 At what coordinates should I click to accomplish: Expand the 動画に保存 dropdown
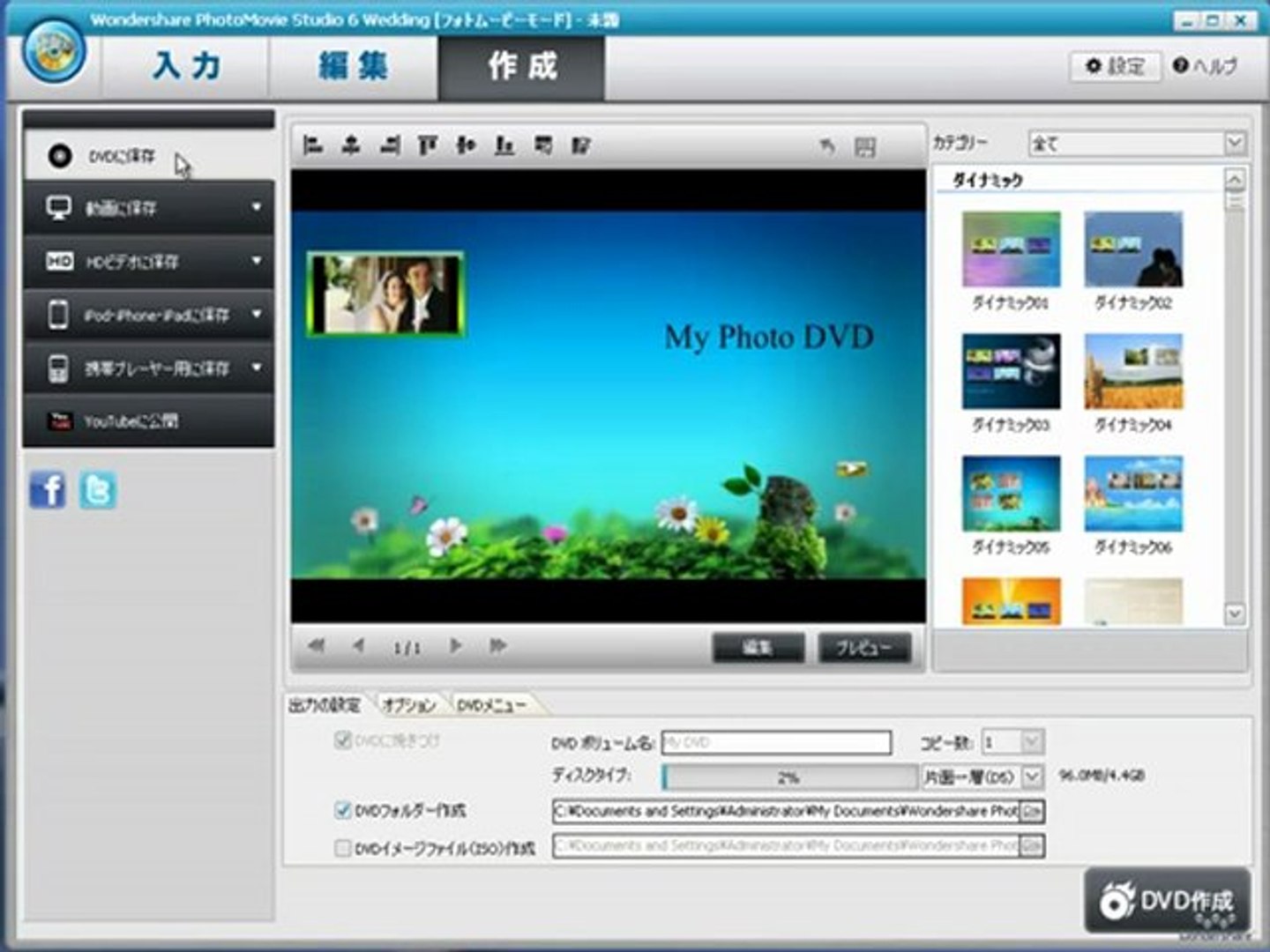click(257, 208)
